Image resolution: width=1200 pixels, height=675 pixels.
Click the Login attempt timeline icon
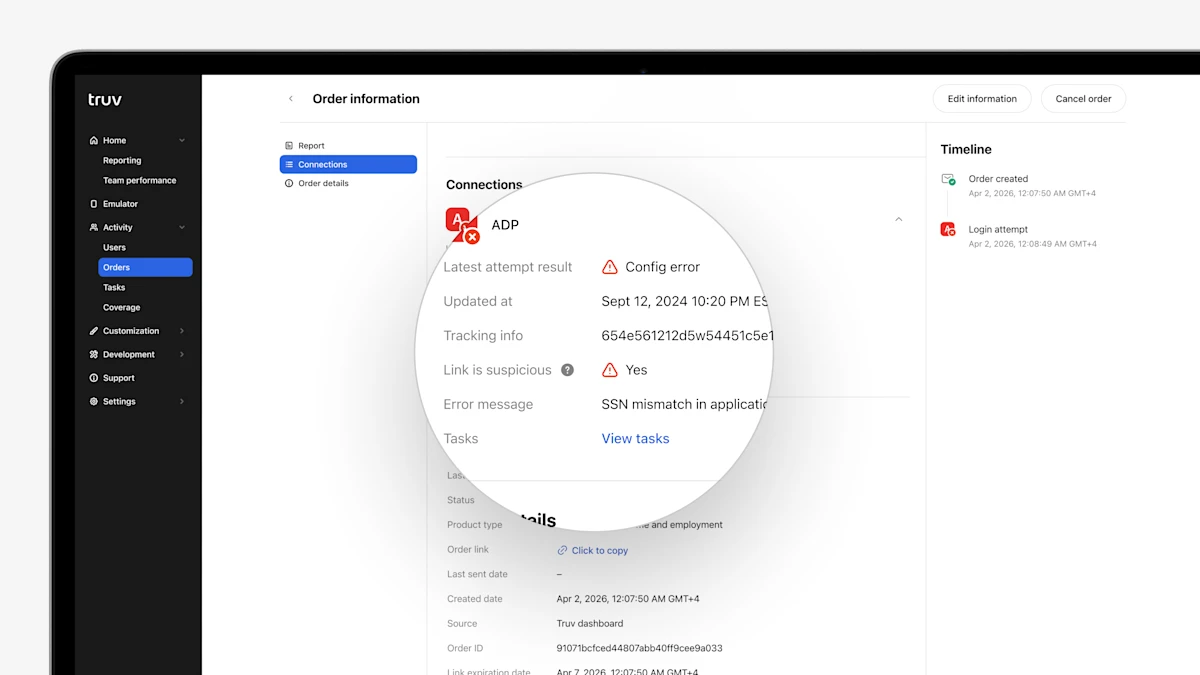click(x=948, y=230)
